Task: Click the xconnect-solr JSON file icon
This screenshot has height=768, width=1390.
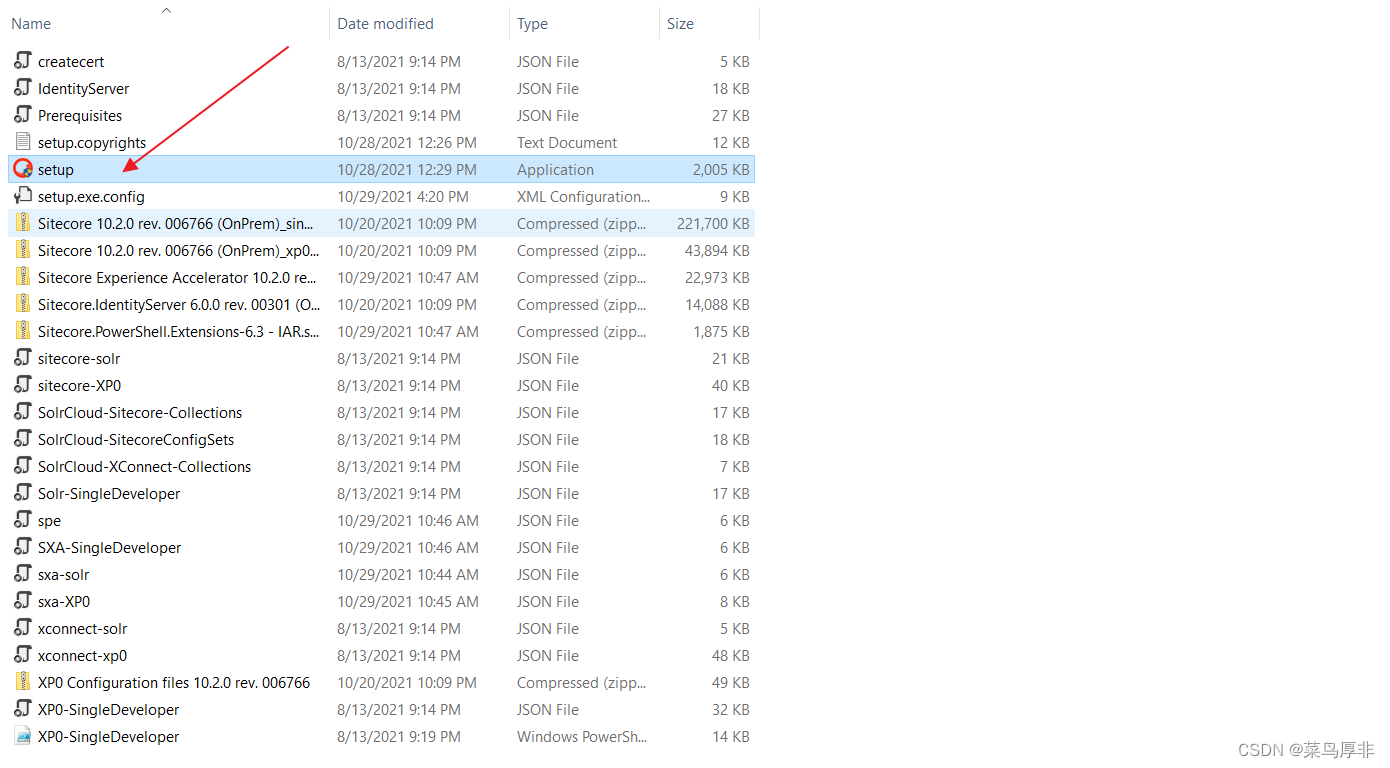Action: click(x=23, y=628)
